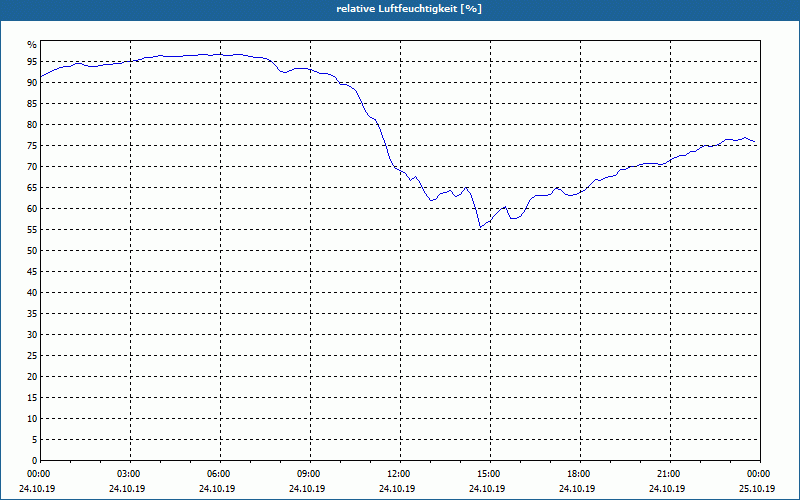Click the 95 value on y-axis

(32, 62)
